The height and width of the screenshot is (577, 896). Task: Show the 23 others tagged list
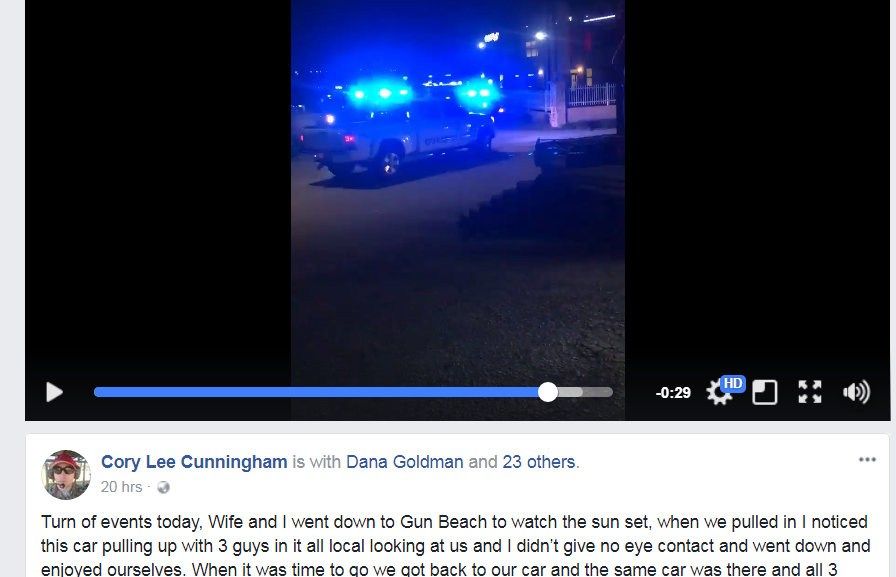(539, 462)
